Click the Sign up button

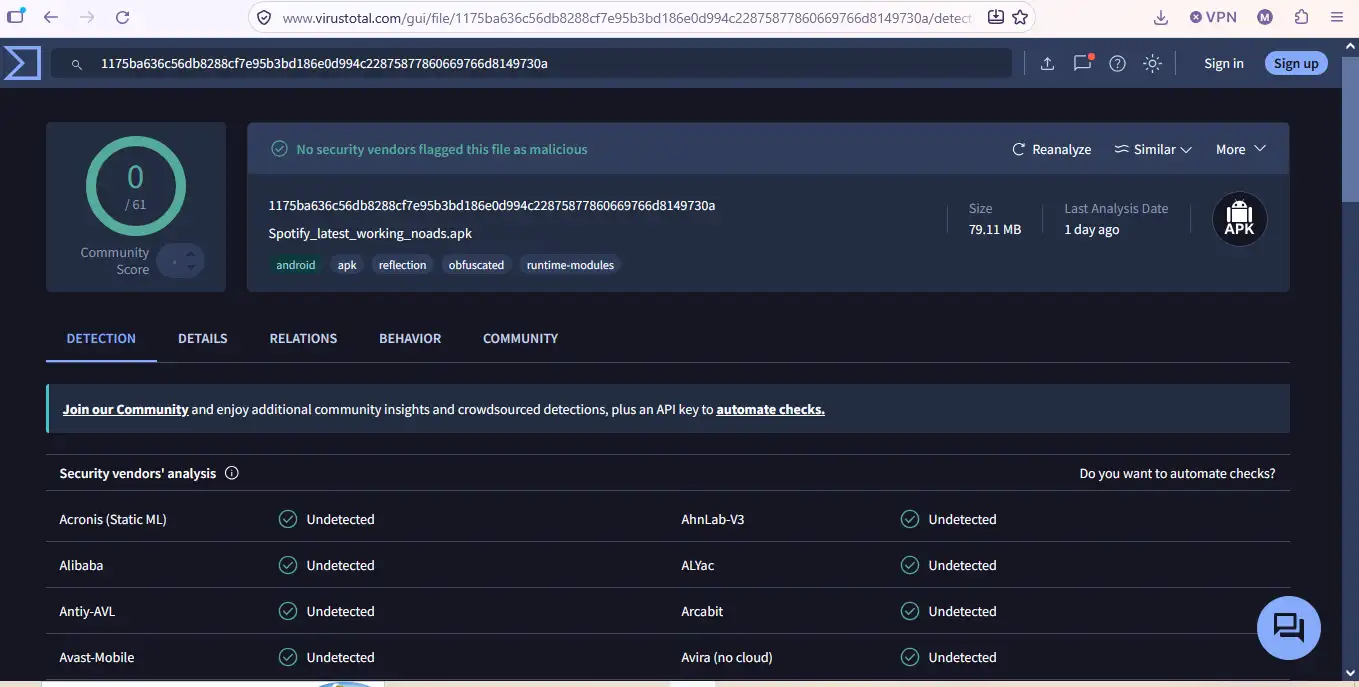coord(1296,63)
